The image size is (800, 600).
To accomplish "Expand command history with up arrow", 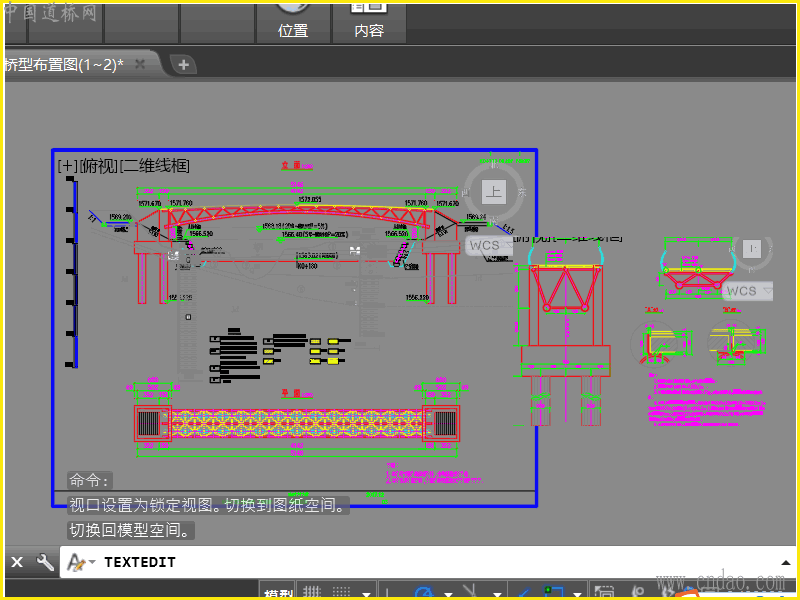I will pos(786,562).
